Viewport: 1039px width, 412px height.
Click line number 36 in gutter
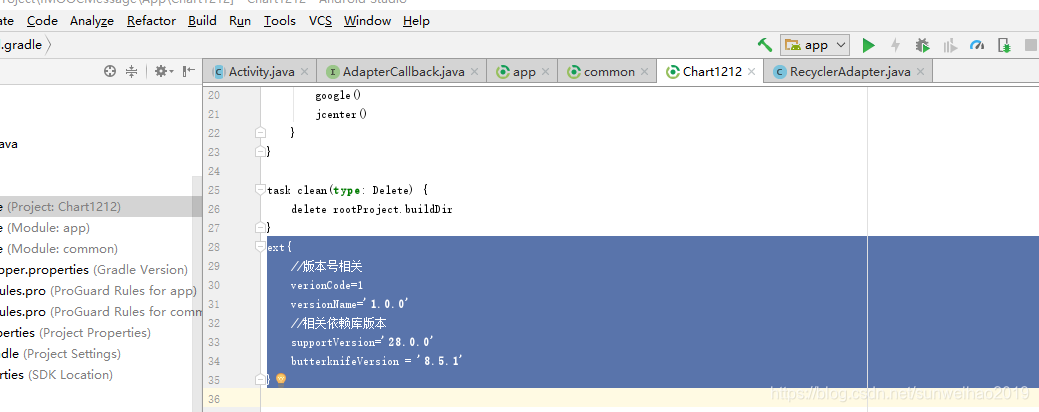coord(213,399)
